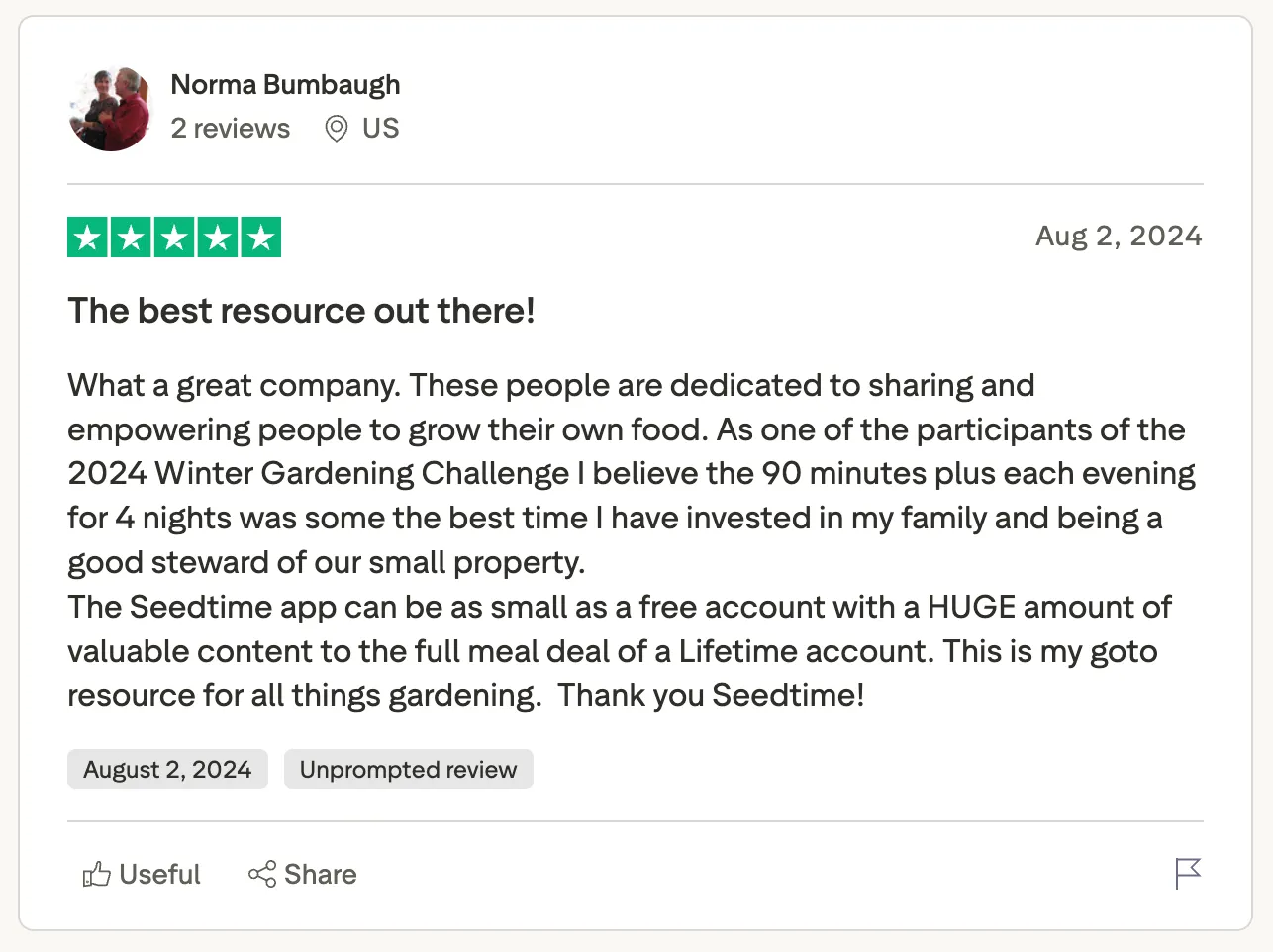Click the "Unprompted review" badge

click(408, 770)
